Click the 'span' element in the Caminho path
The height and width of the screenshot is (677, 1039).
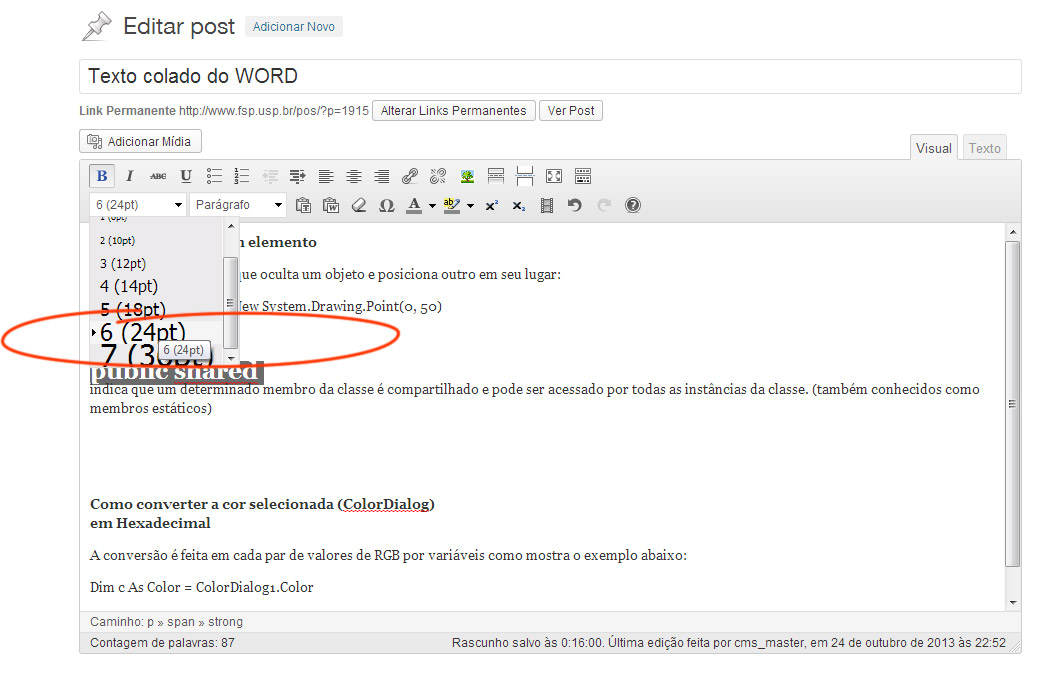click(x=181, y=622)
